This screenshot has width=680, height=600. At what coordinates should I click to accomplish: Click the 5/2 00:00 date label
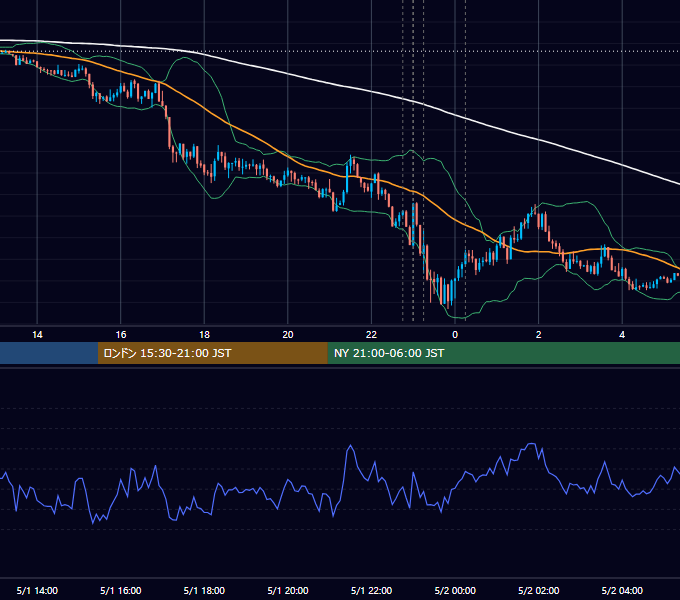455,590
